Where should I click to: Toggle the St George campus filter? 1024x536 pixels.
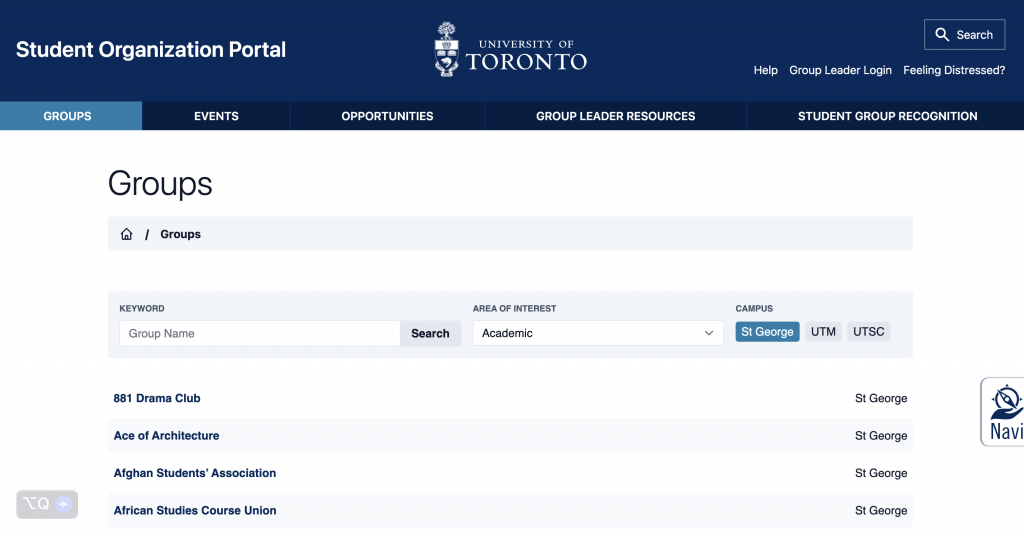767,332
